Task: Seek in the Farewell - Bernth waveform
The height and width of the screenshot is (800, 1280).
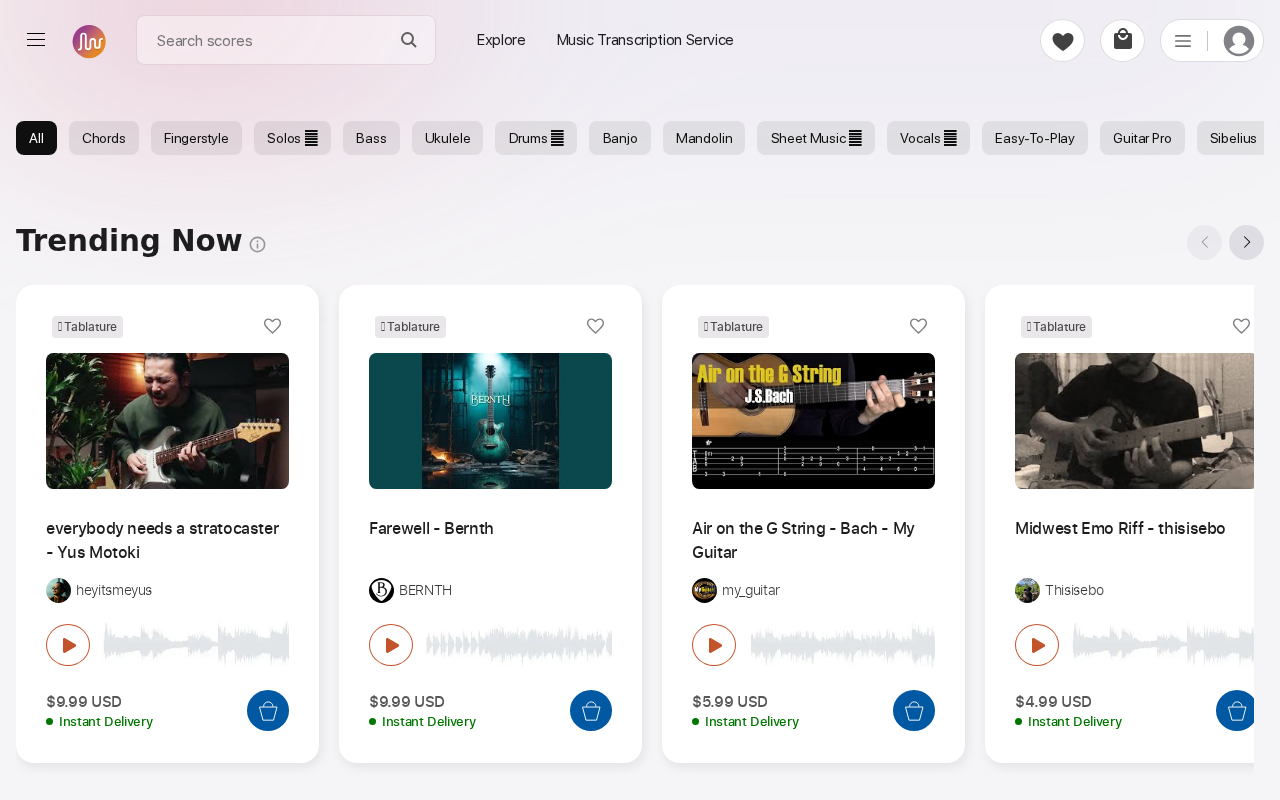Action: (519, 645)
